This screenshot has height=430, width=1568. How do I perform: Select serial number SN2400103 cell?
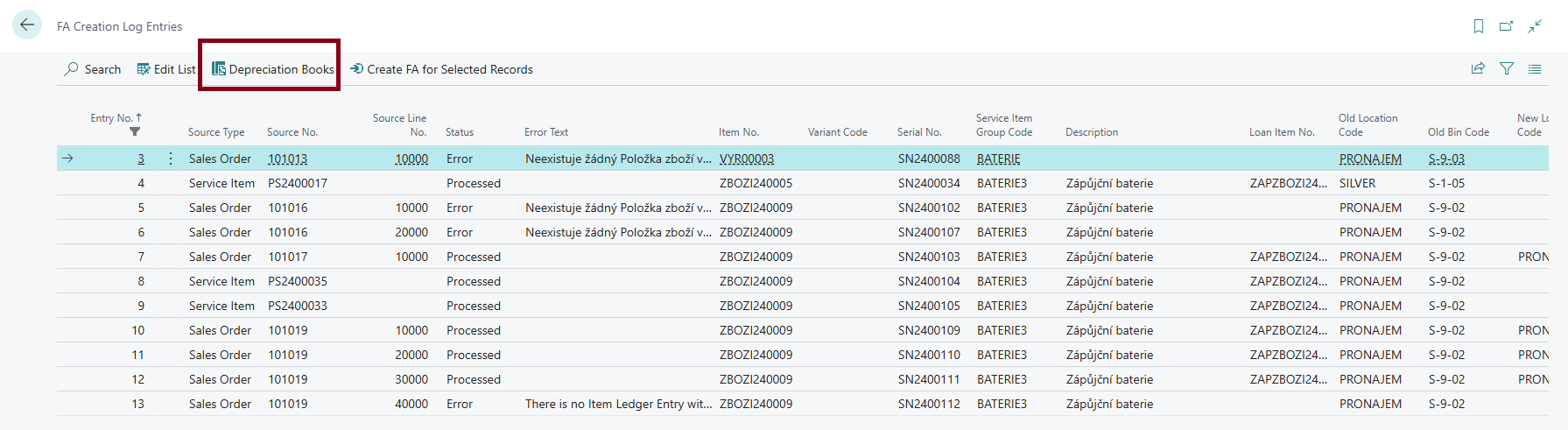tap(929, 257)
